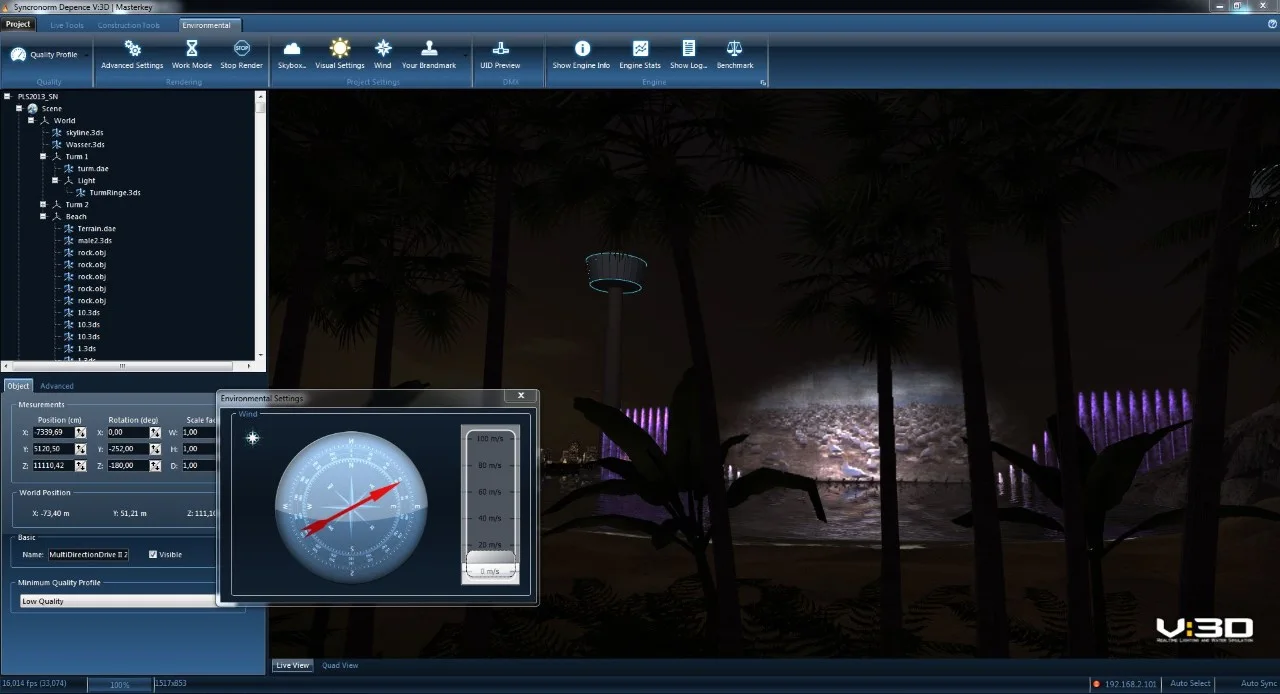Click the Quality Profile gauge icon
Screen dimensions: 1280x694
pyautogui.click(x=18, y=54)
